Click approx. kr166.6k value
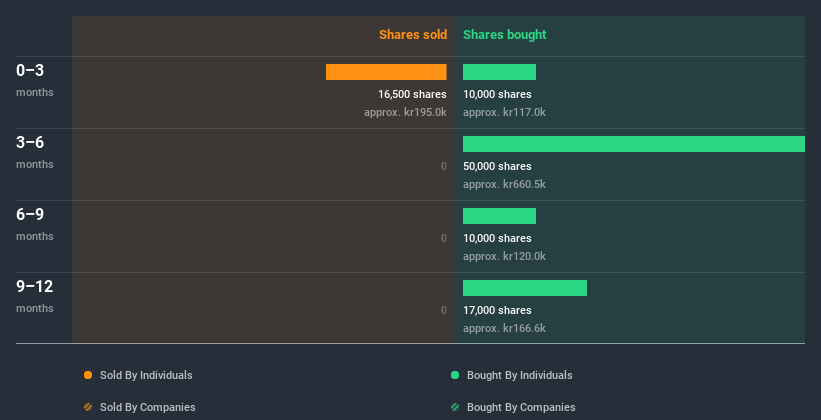Screen dimensions: 821x420 pos(504,328)
